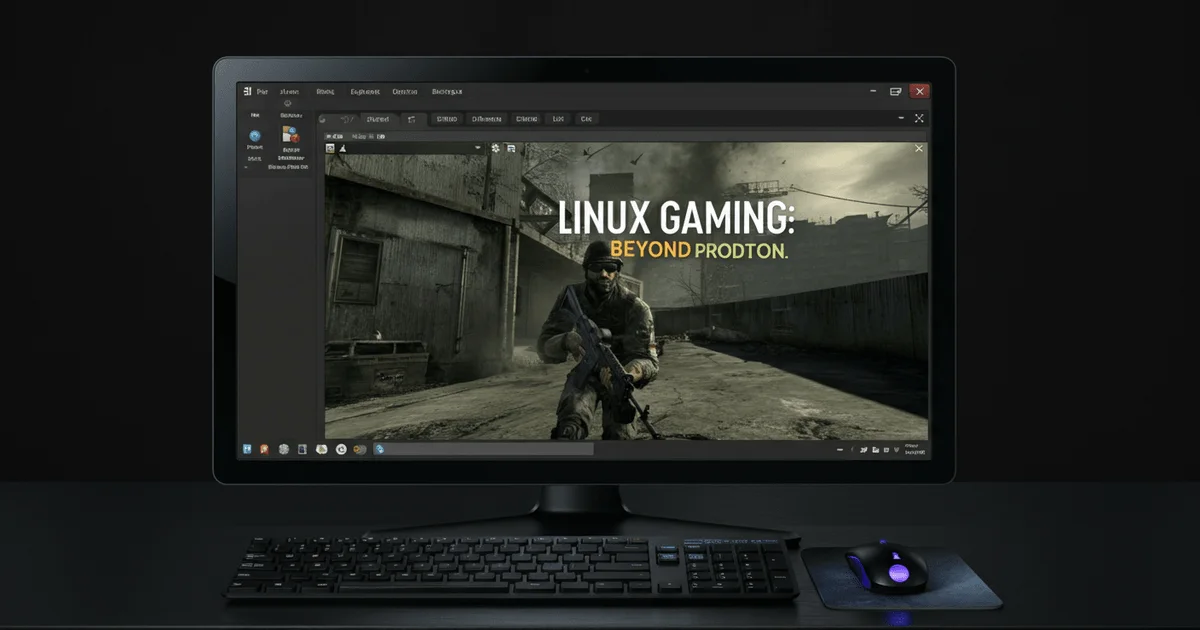Click the gear settings icon above the game view
This screenshot has height=630, width=1200.
pyautogui.click(x=494, y=148)
